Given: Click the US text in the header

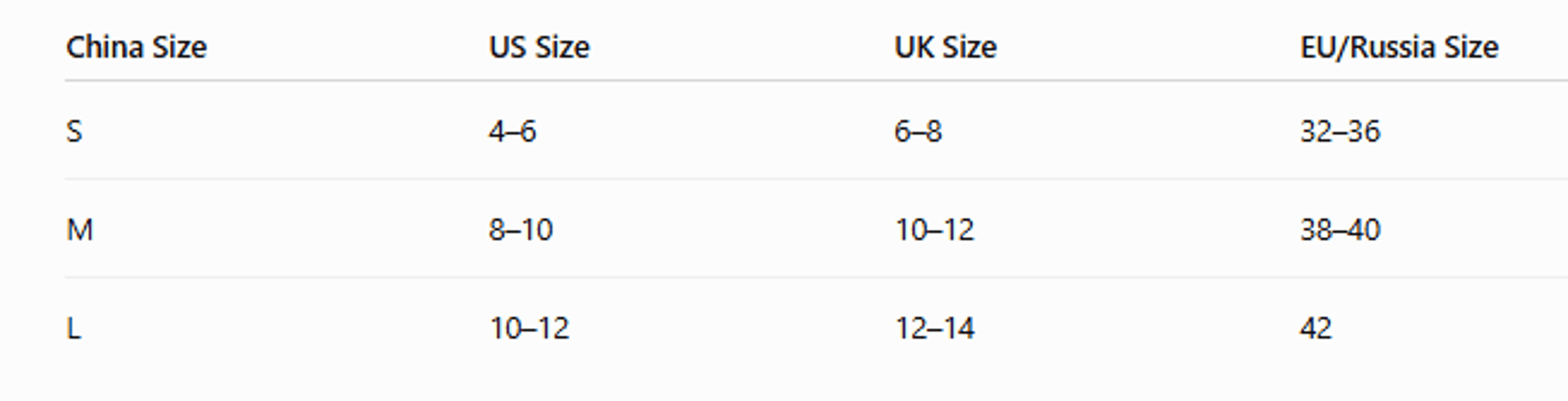Looking at the screenshot, I should coord(508,47).
